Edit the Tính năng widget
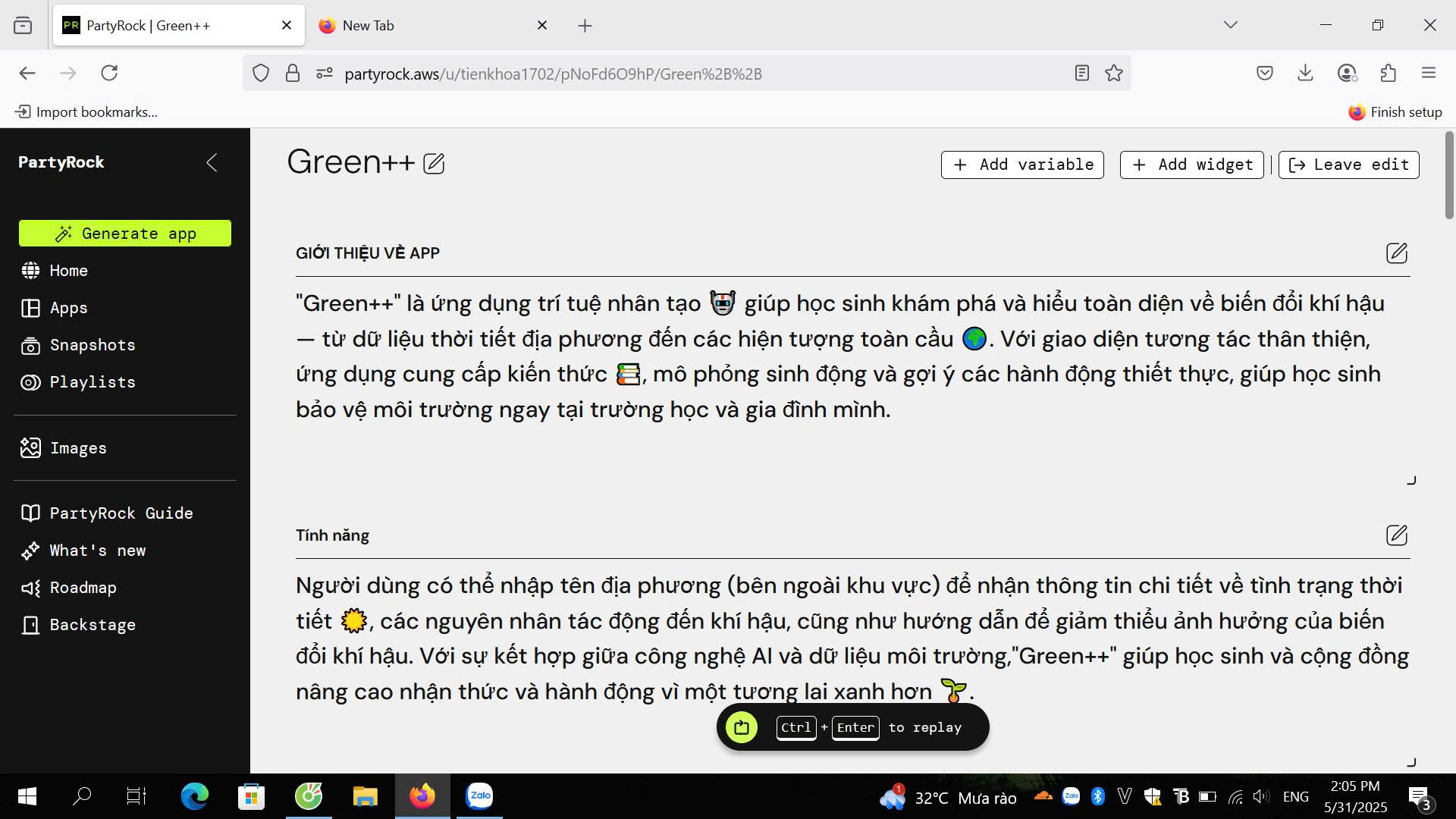 [1398, 535]
